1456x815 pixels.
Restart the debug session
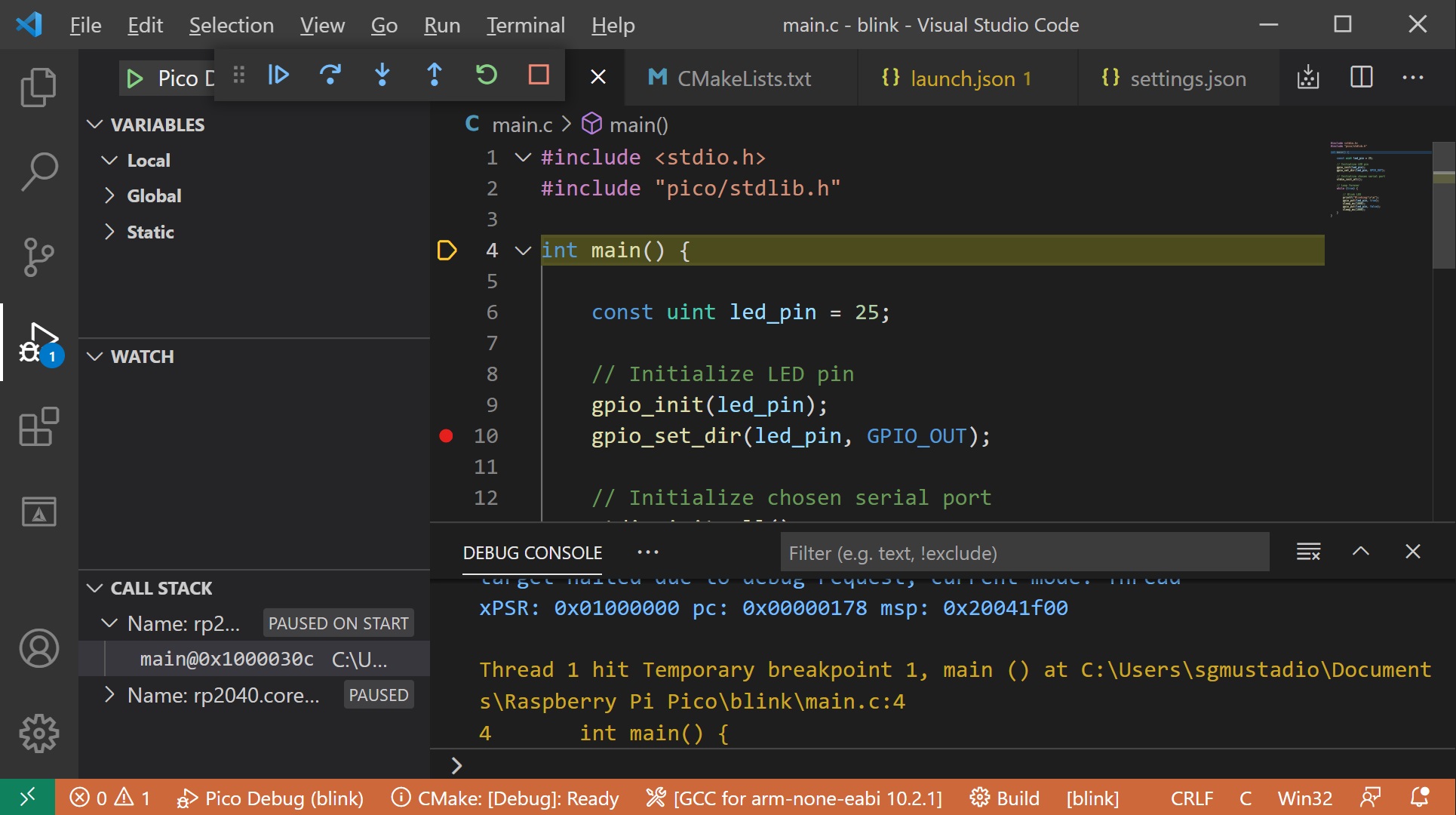click(487, 75)
